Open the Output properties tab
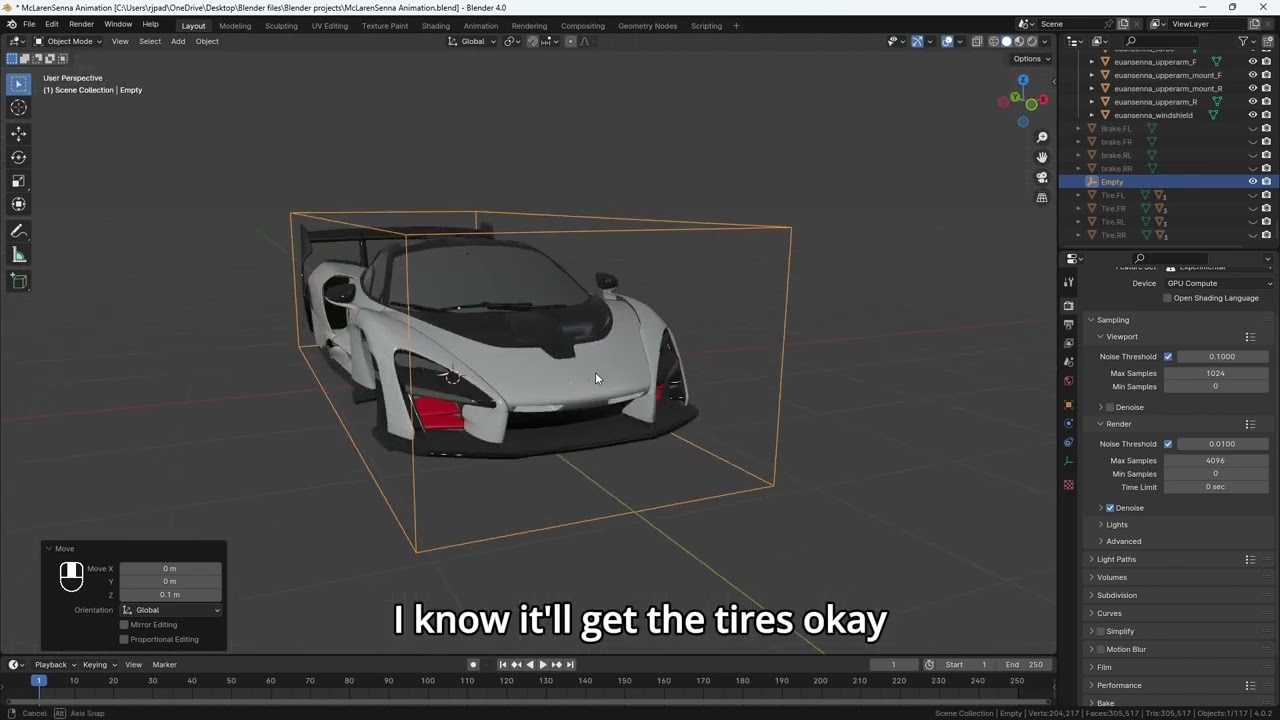1280x720 pixels. click(x=1068, y=324)
